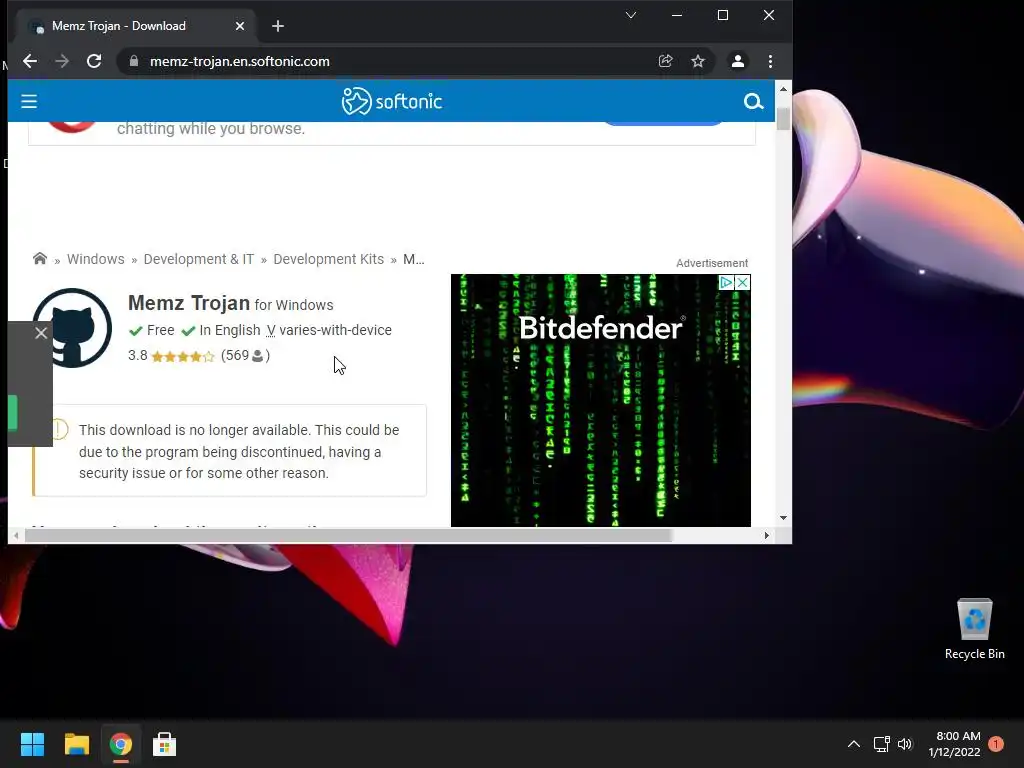This screenshot has height=768, width=1024.
Task: Open File Explorer from taskbar
Action: [76, 744]
